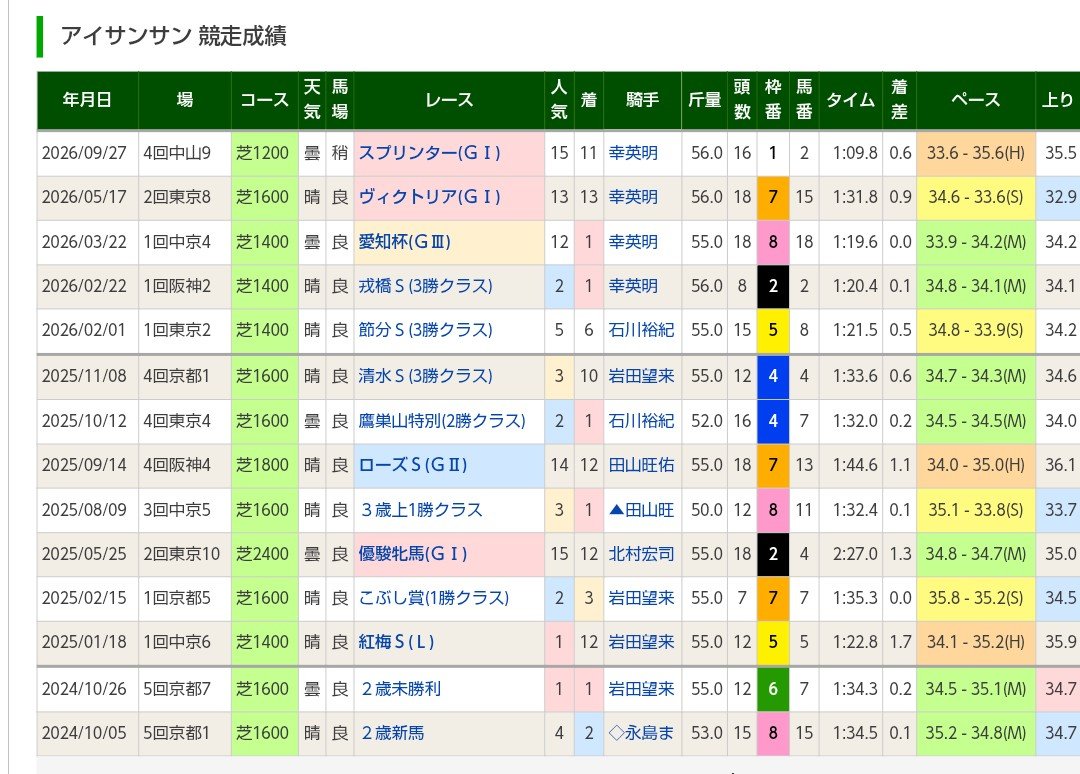
Task: Click jockey 田山旺佑 in the ローズS row
Action: coord(641,465)
